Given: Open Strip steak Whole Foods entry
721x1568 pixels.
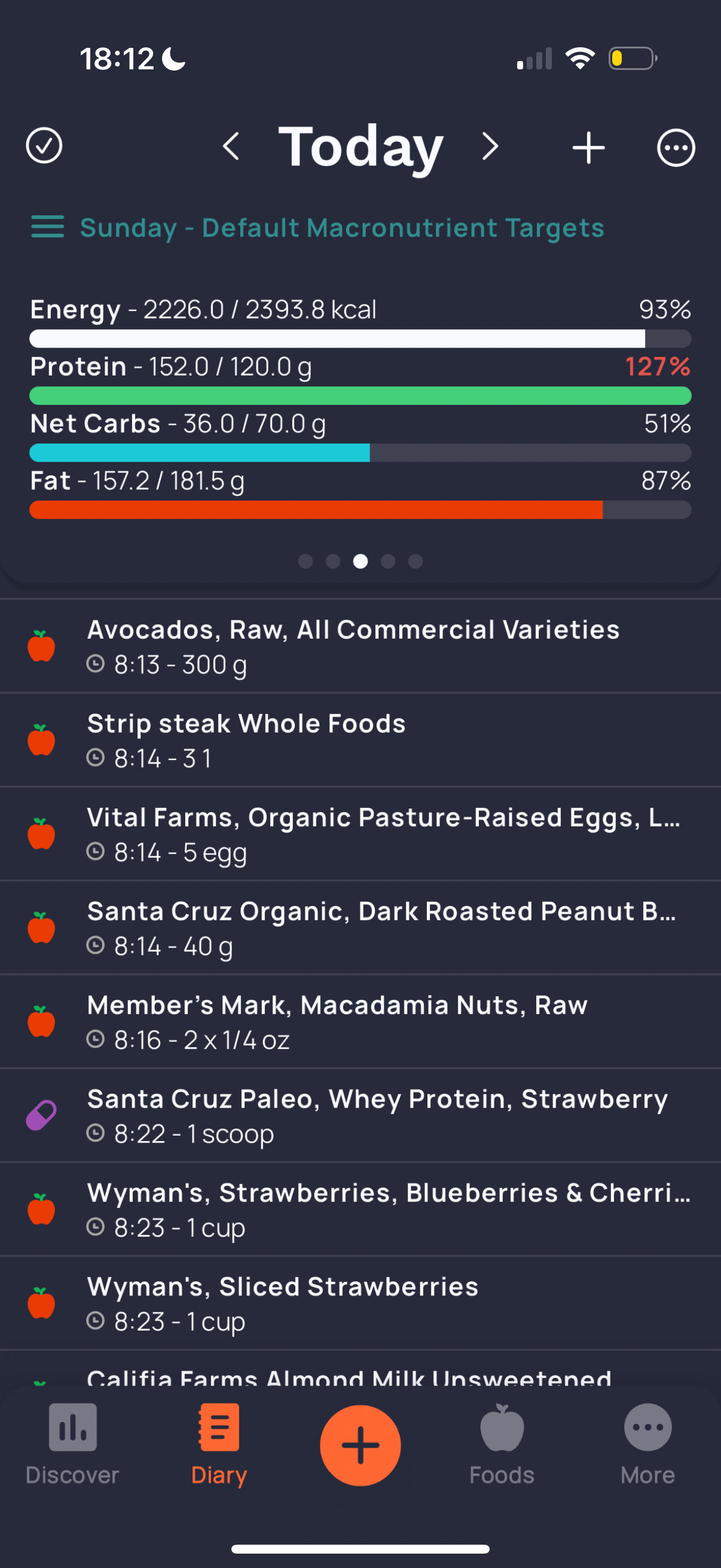Looking at the screenshot, I should tap(360, 740).
